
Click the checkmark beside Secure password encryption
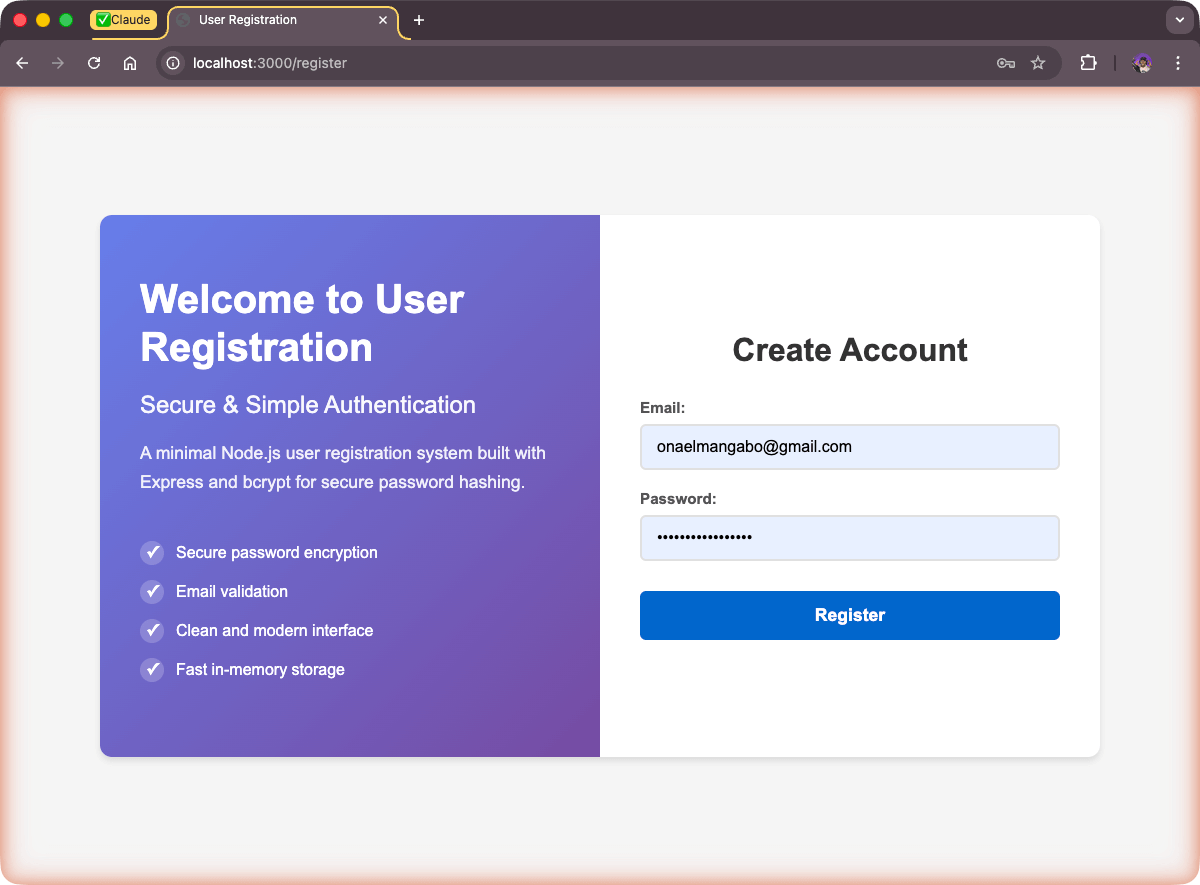152,552
